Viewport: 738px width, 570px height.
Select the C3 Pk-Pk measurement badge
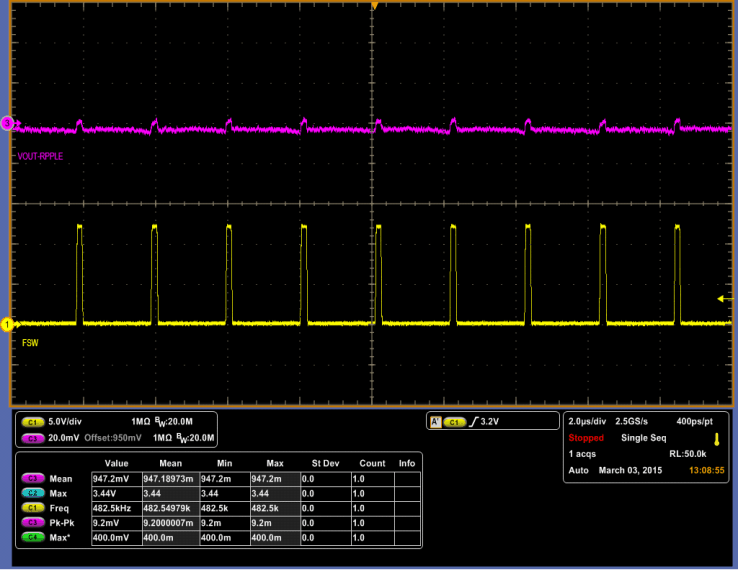click(32, 524)
